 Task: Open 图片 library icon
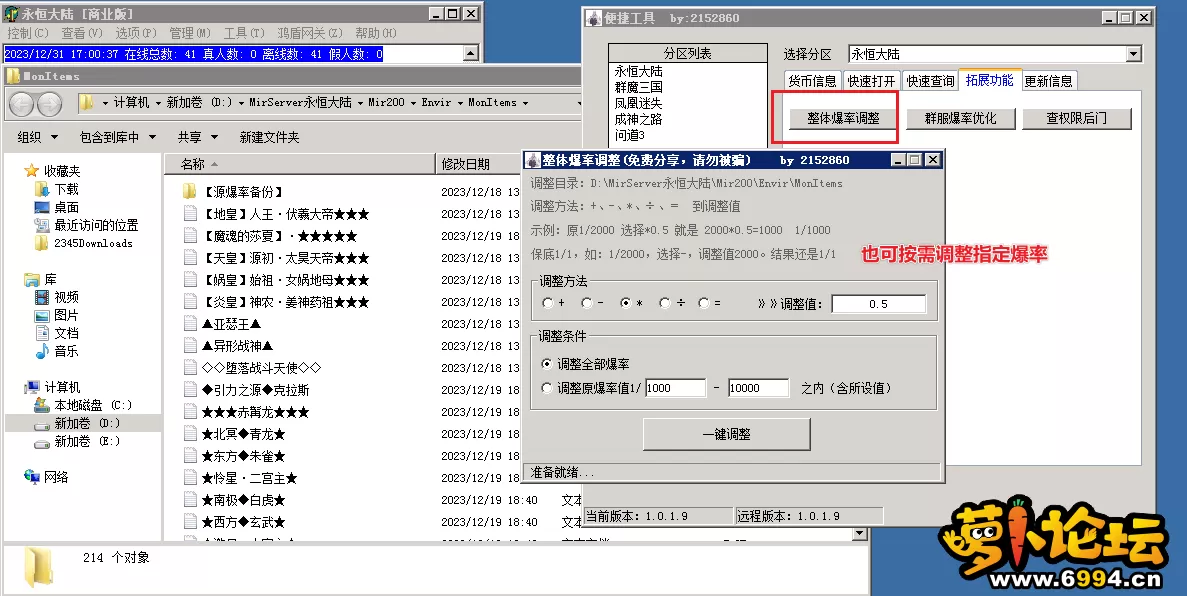coord(42,315)
